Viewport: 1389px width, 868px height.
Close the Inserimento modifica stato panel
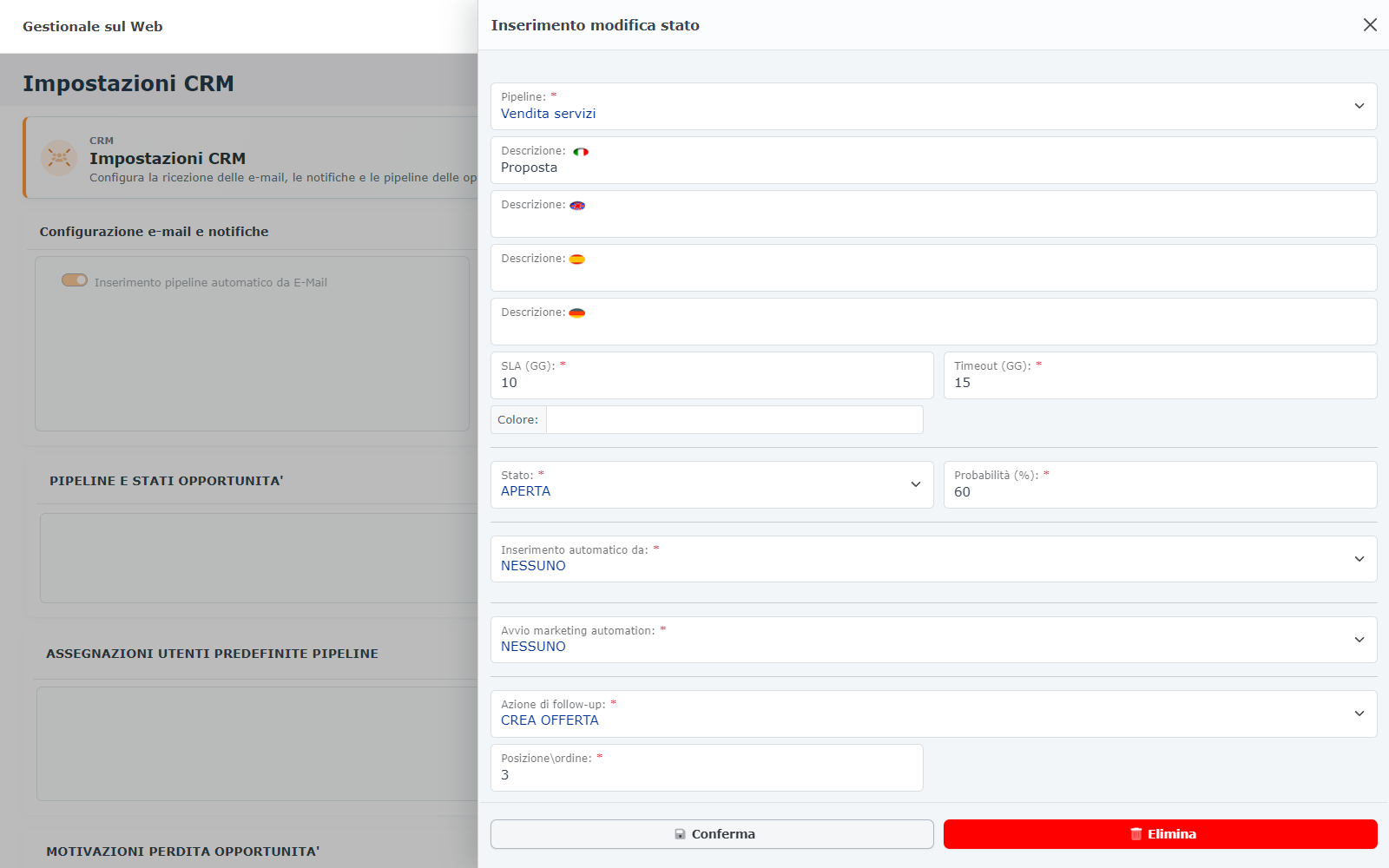coord(1370,25)
